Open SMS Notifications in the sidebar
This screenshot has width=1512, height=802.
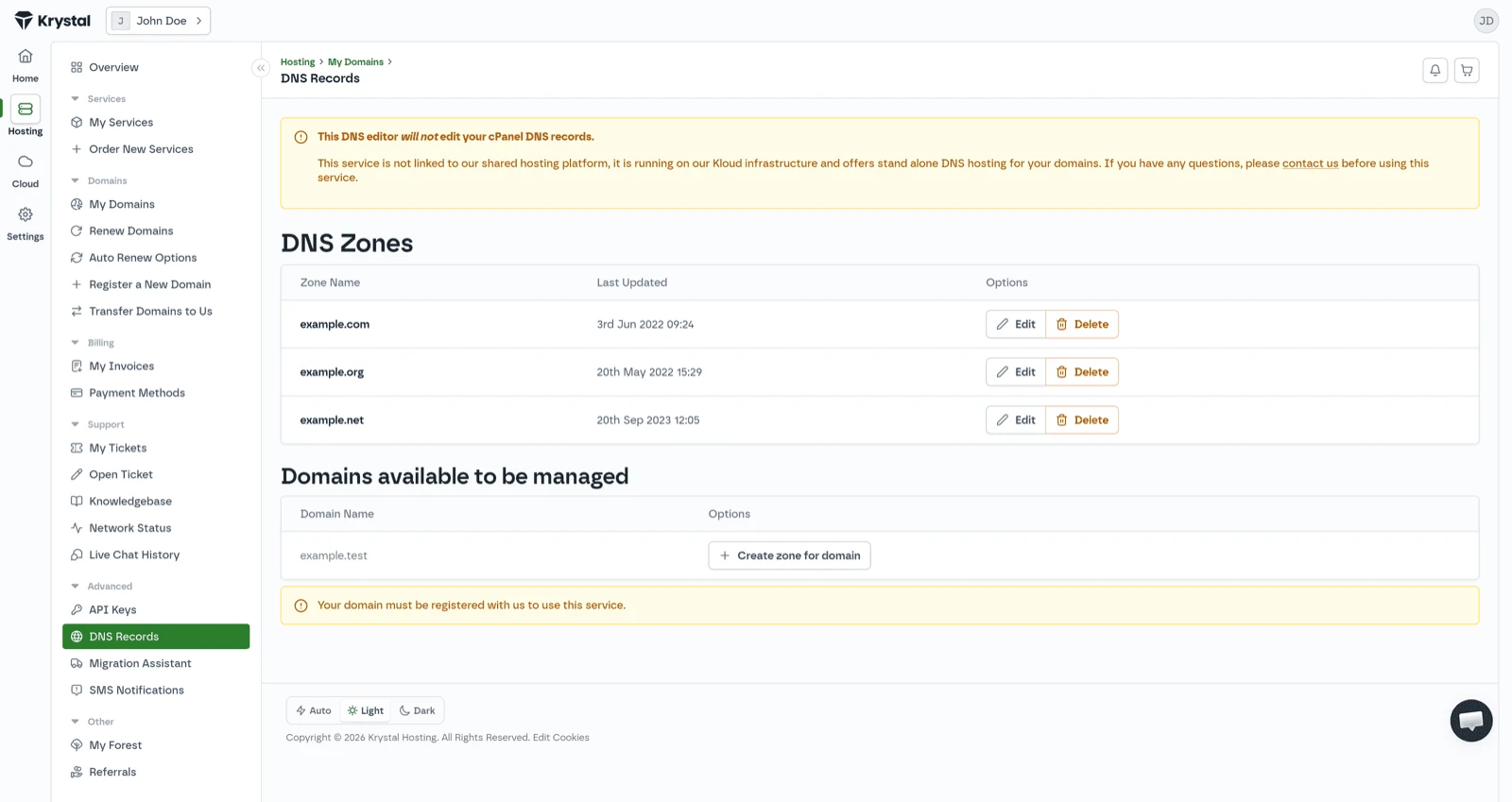point(156,690)
